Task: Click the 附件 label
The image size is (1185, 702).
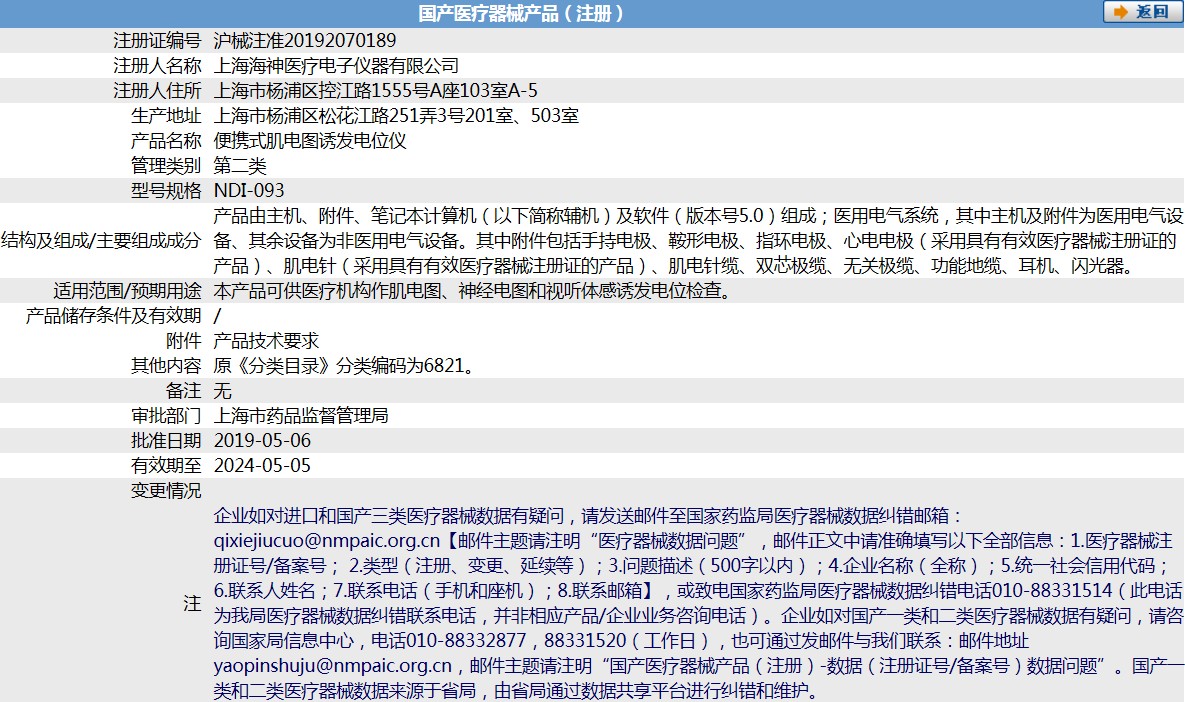Action: 184,340
